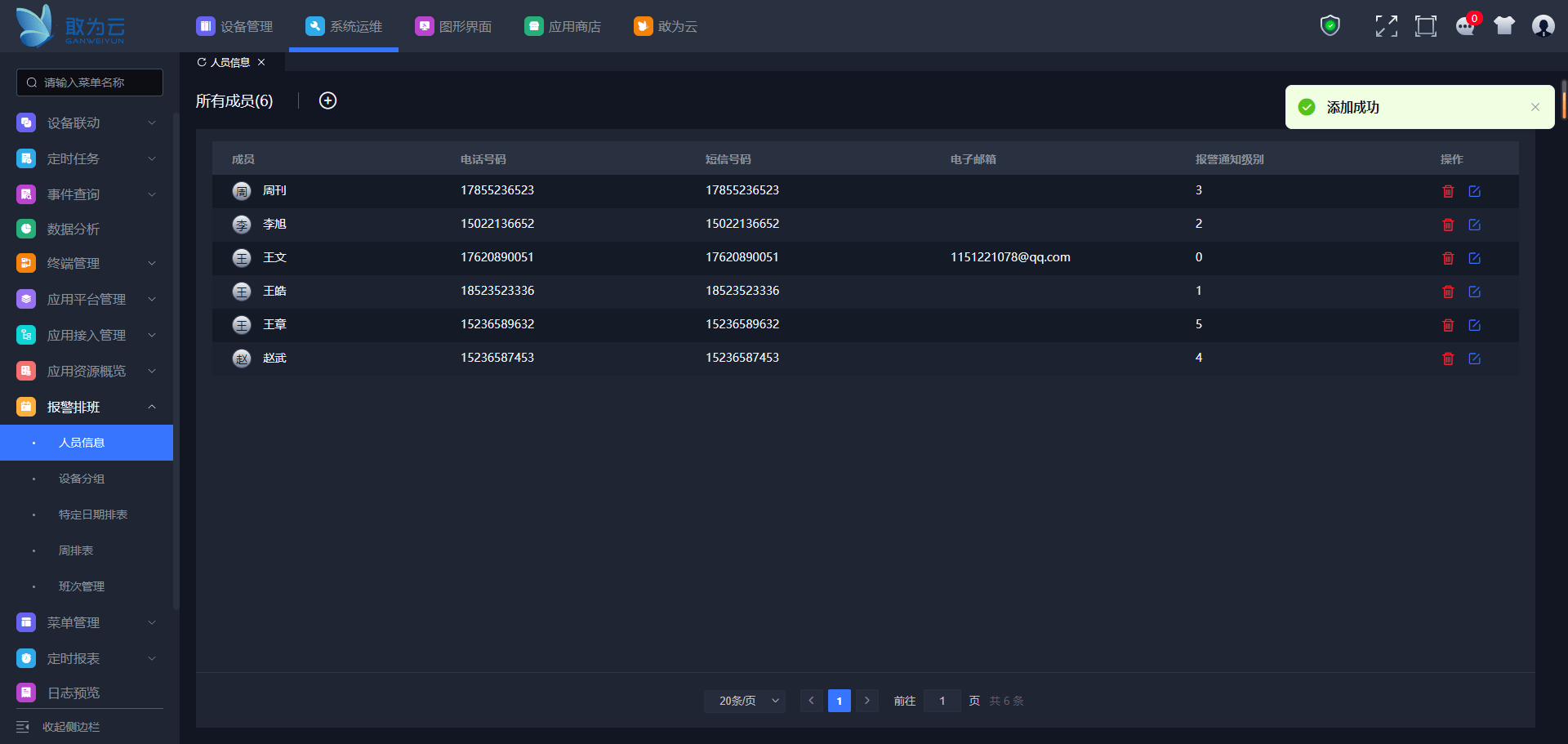This screenshot has height=744, width=1568.
Task: Expand the 应用平台管理 sidebar menu
Action: [x=87, y=299]
